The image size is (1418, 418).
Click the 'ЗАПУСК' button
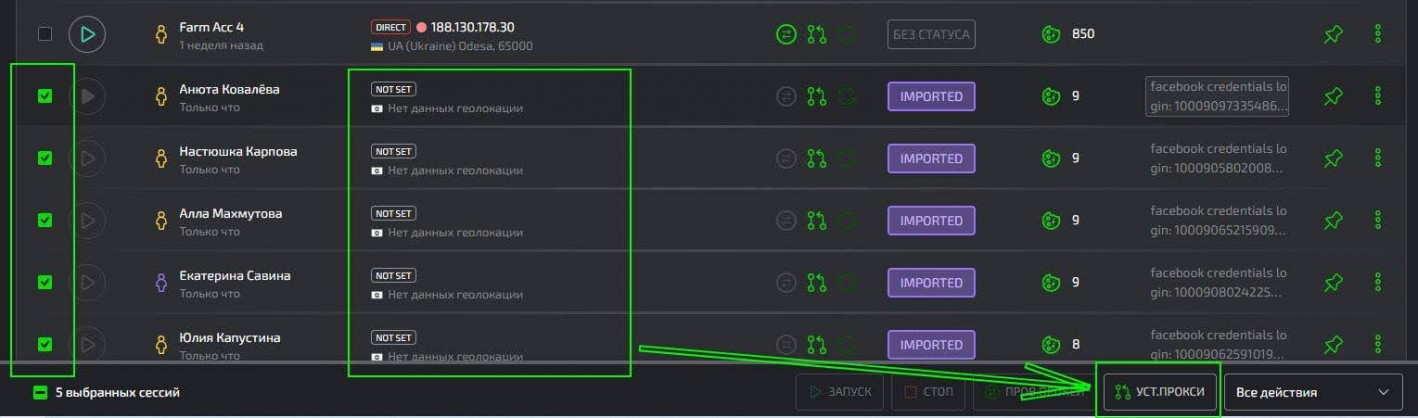pos(840,392)
